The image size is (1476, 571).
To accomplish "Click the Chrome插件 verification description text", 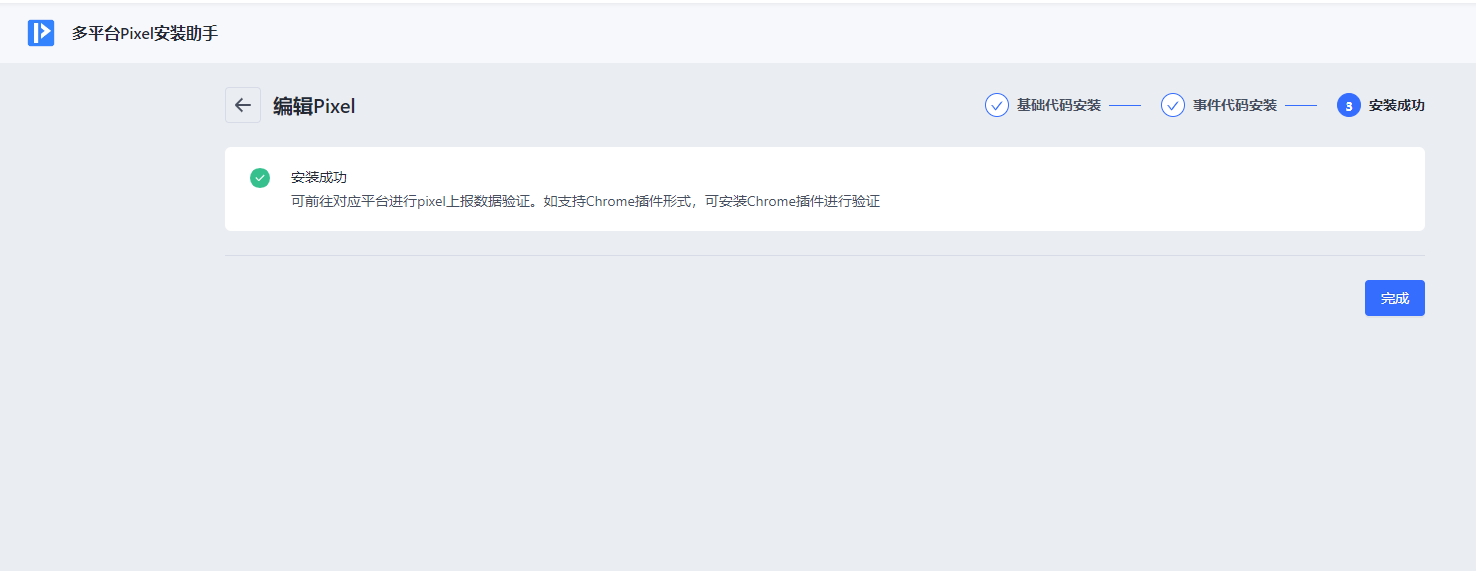I will pyautogui.click(x=585, y=201).
